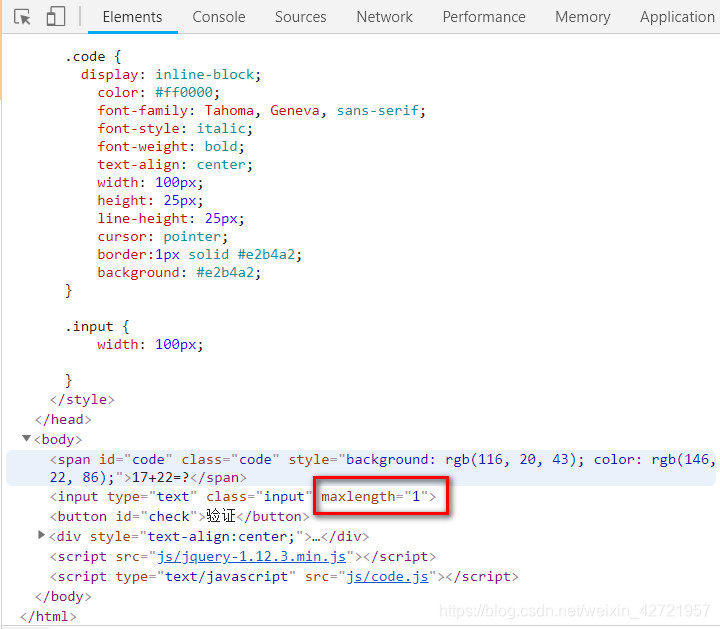The height and width of the screenshot is (629, 720).
Task: Click the maxlength="1" attribute
Action: [x=374, y=497]
